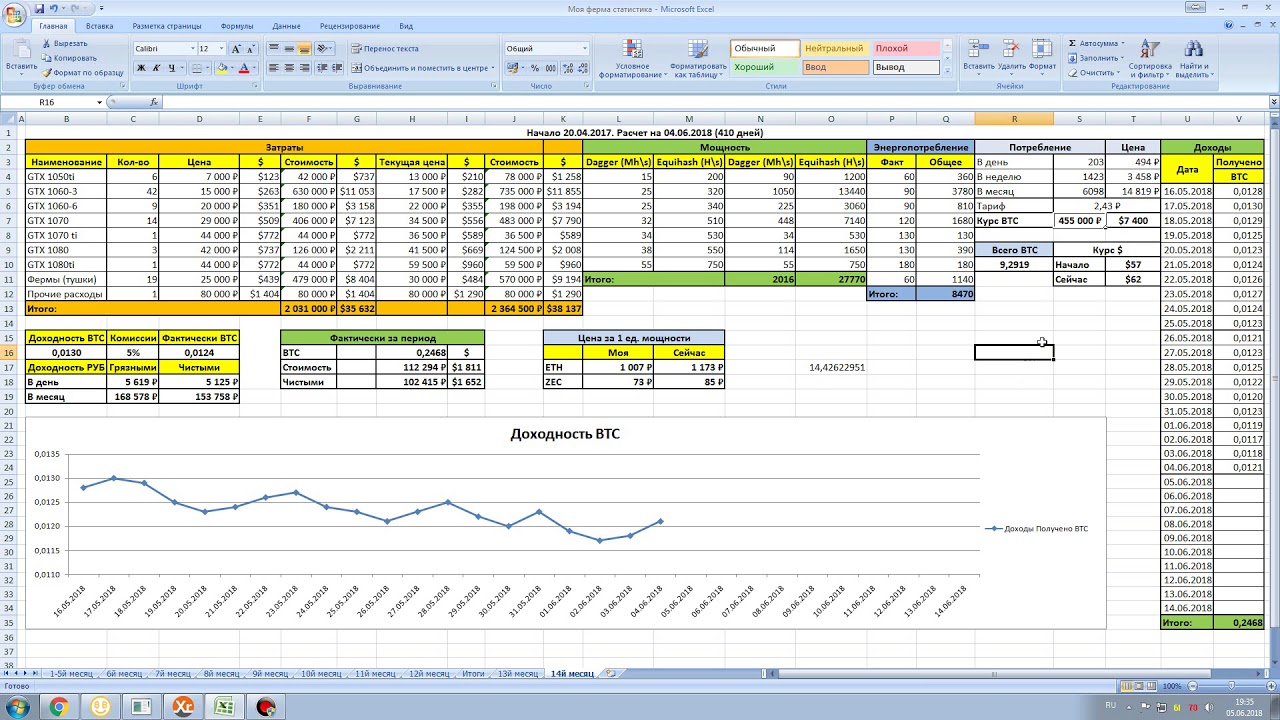Align cell text right
Viewport: 1280px width, 720px height.
pos(305,68)
